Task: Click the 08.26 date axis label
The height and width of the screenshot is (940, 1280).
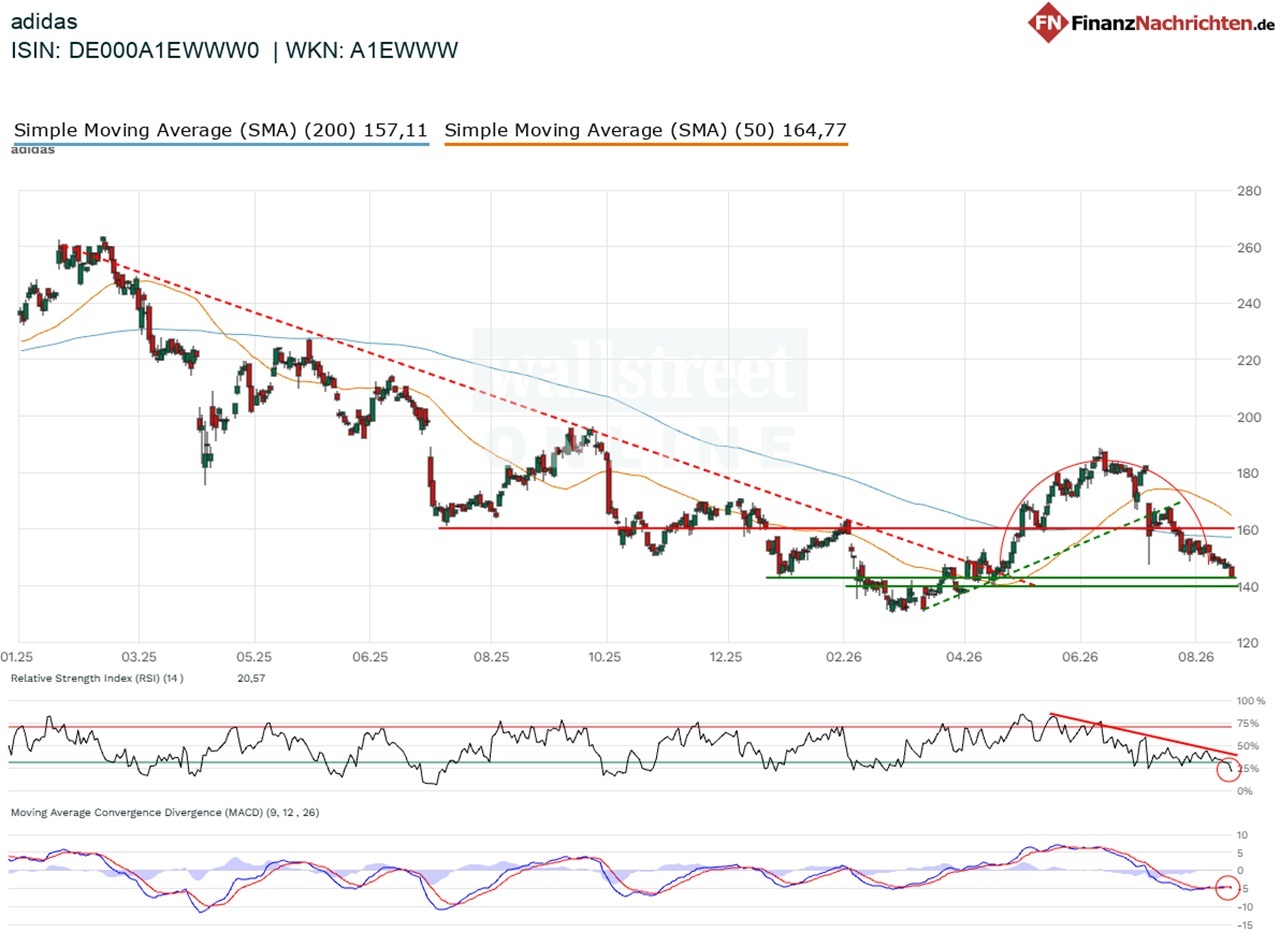Action: 1196,657
